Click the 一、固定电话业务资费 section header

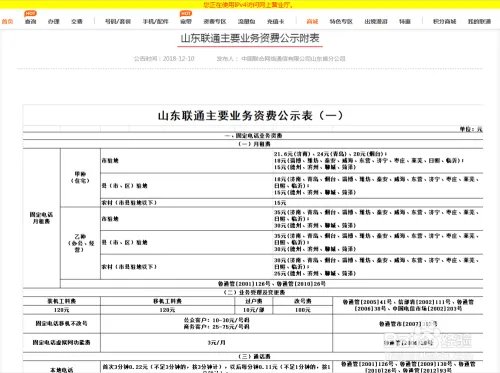(253, 136)
